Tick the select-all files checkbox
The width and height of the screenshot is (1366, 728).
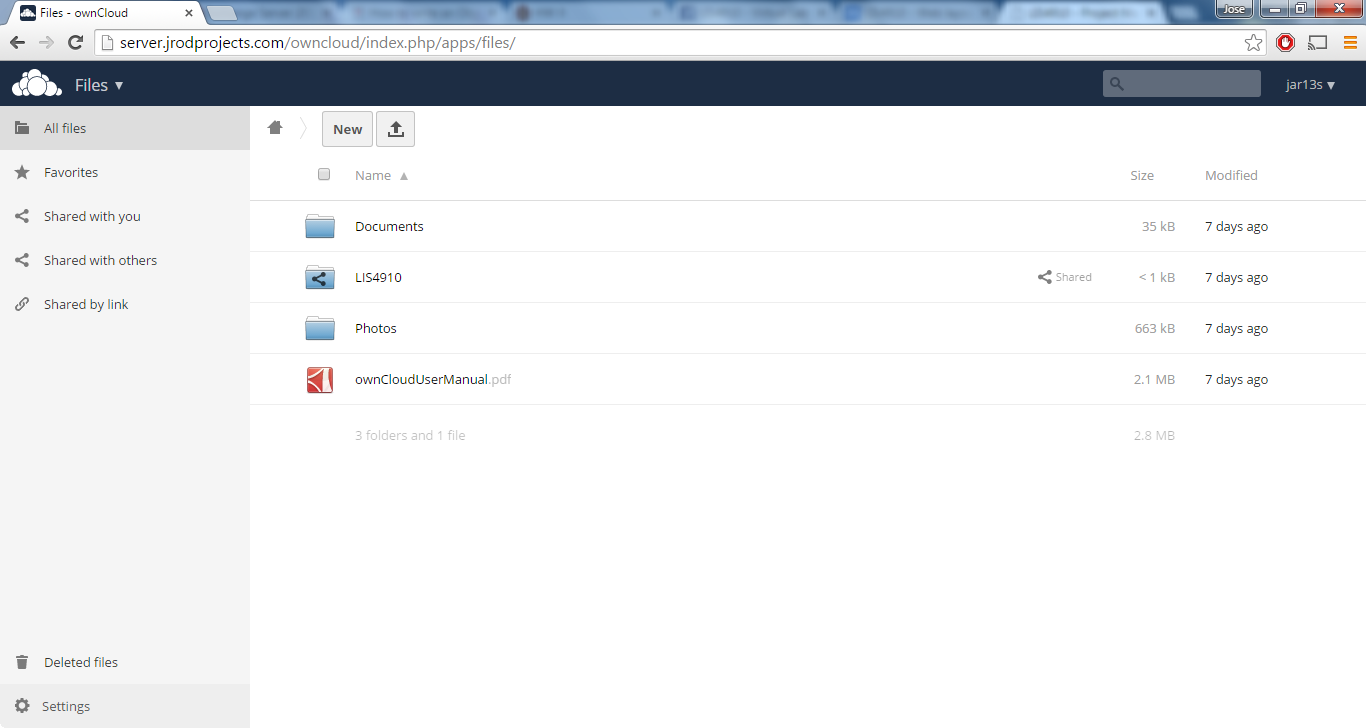coord(324,174)
